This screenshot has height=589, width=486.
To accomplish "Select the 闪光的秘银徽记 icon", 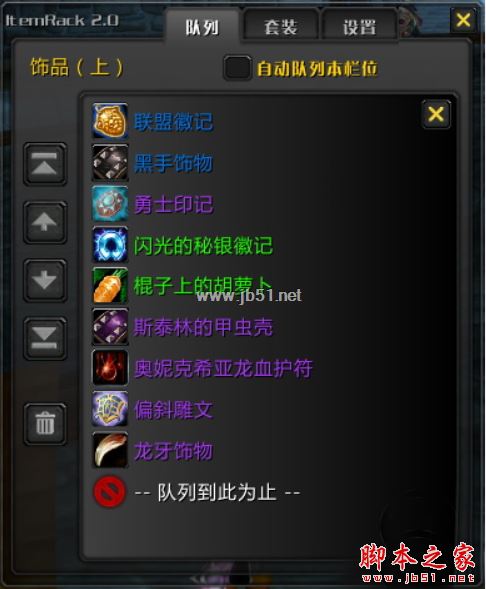I will point(110,245).
